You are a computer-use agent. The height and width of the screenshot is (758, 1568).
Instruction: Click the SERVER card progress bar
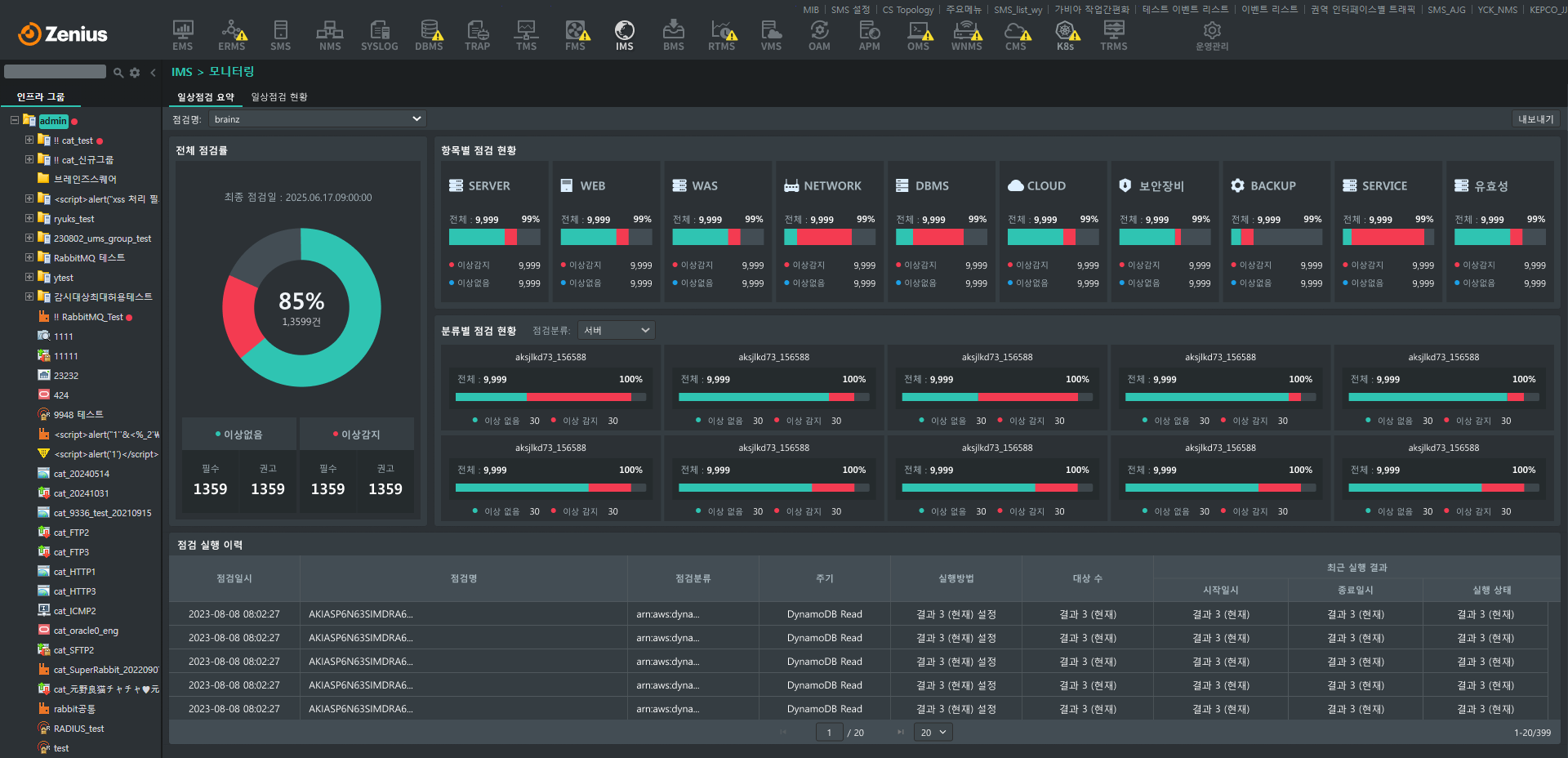(495, 237)
